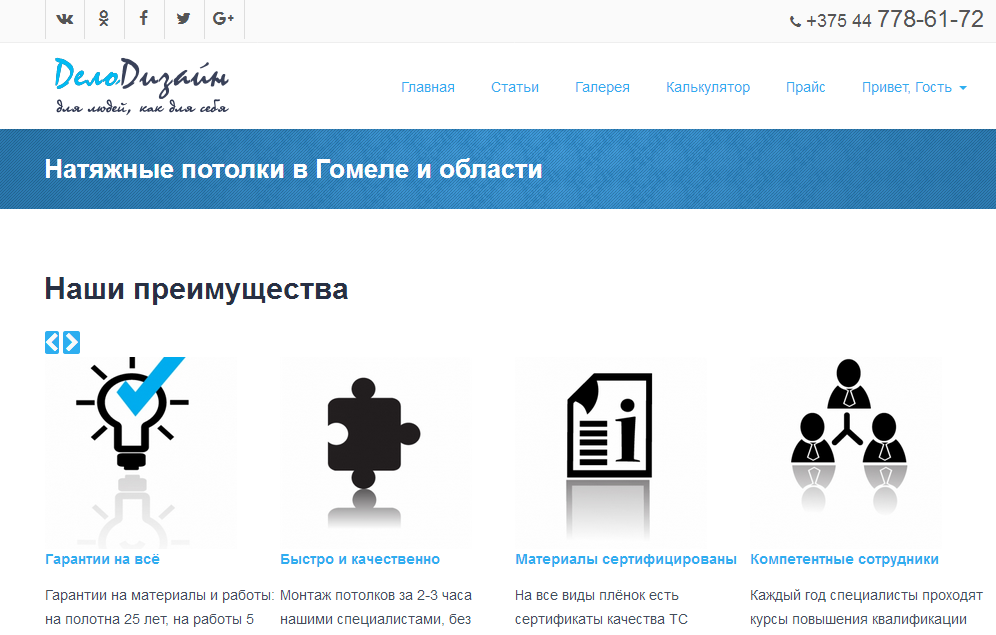
Task: Open the Odnoklassniki social icon
Action: 104,19
